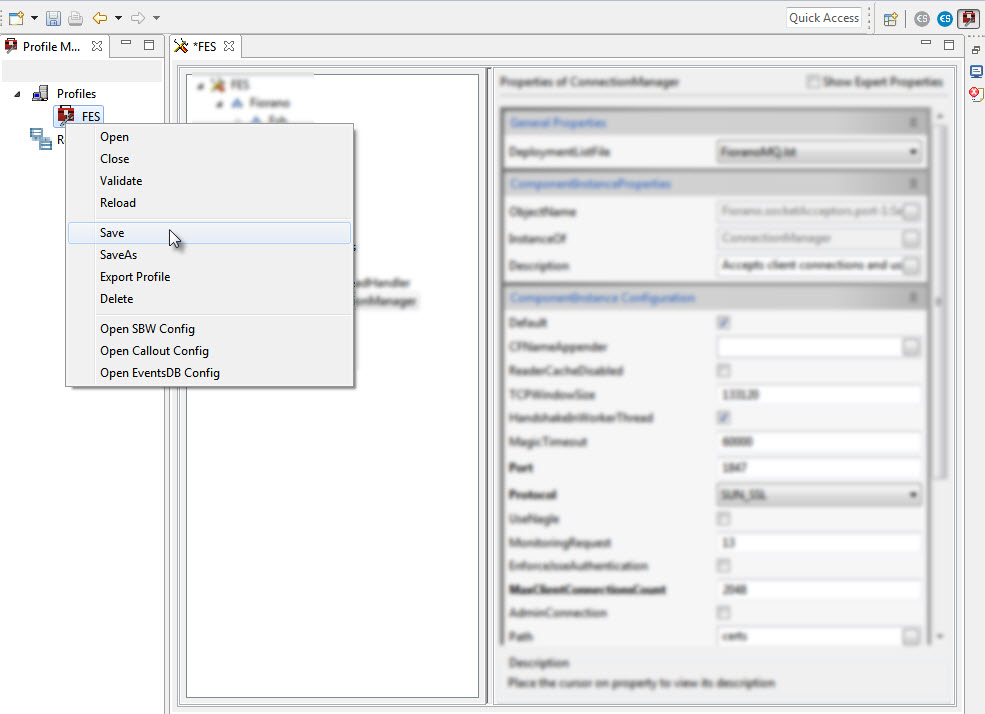Choose SaveAs from the context menu
The width and height of the screenshot is (985, 714).
pyautogui.click(x=209, y=255)
